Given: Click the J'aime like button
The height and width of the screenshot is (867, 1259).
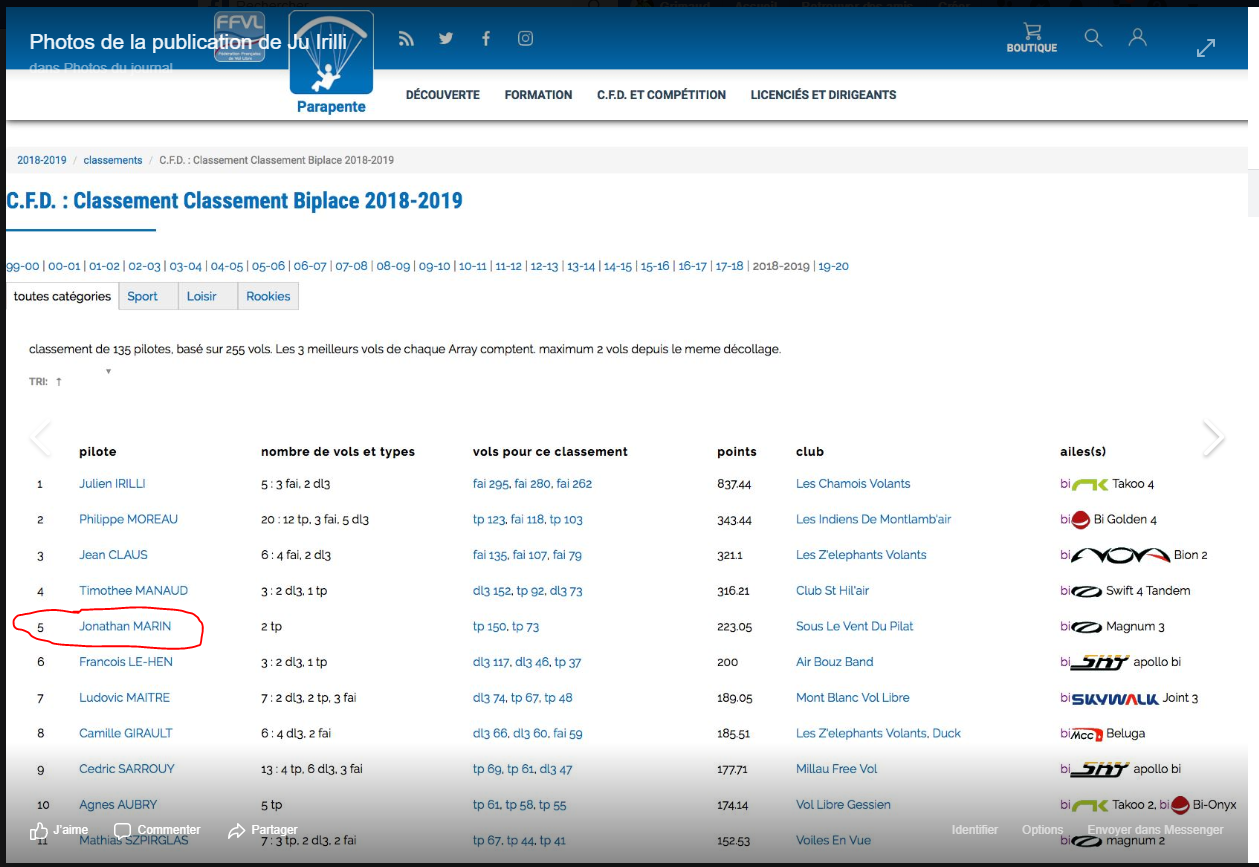Looking at the screenshot, I should point(60,830).
